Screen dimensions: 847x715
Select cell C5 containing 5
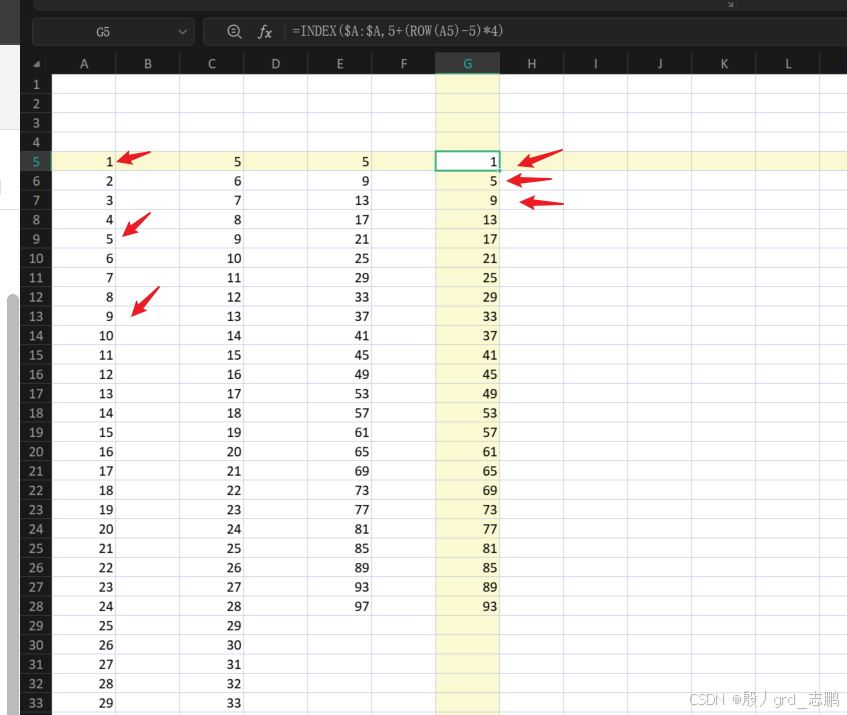212,161
